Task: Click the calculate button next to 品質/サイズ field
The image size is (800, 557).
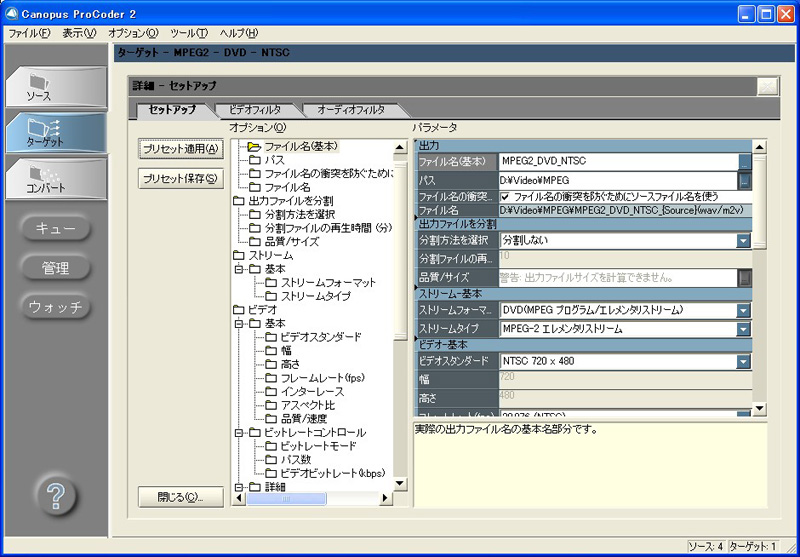Action: (x=744, y=278)
